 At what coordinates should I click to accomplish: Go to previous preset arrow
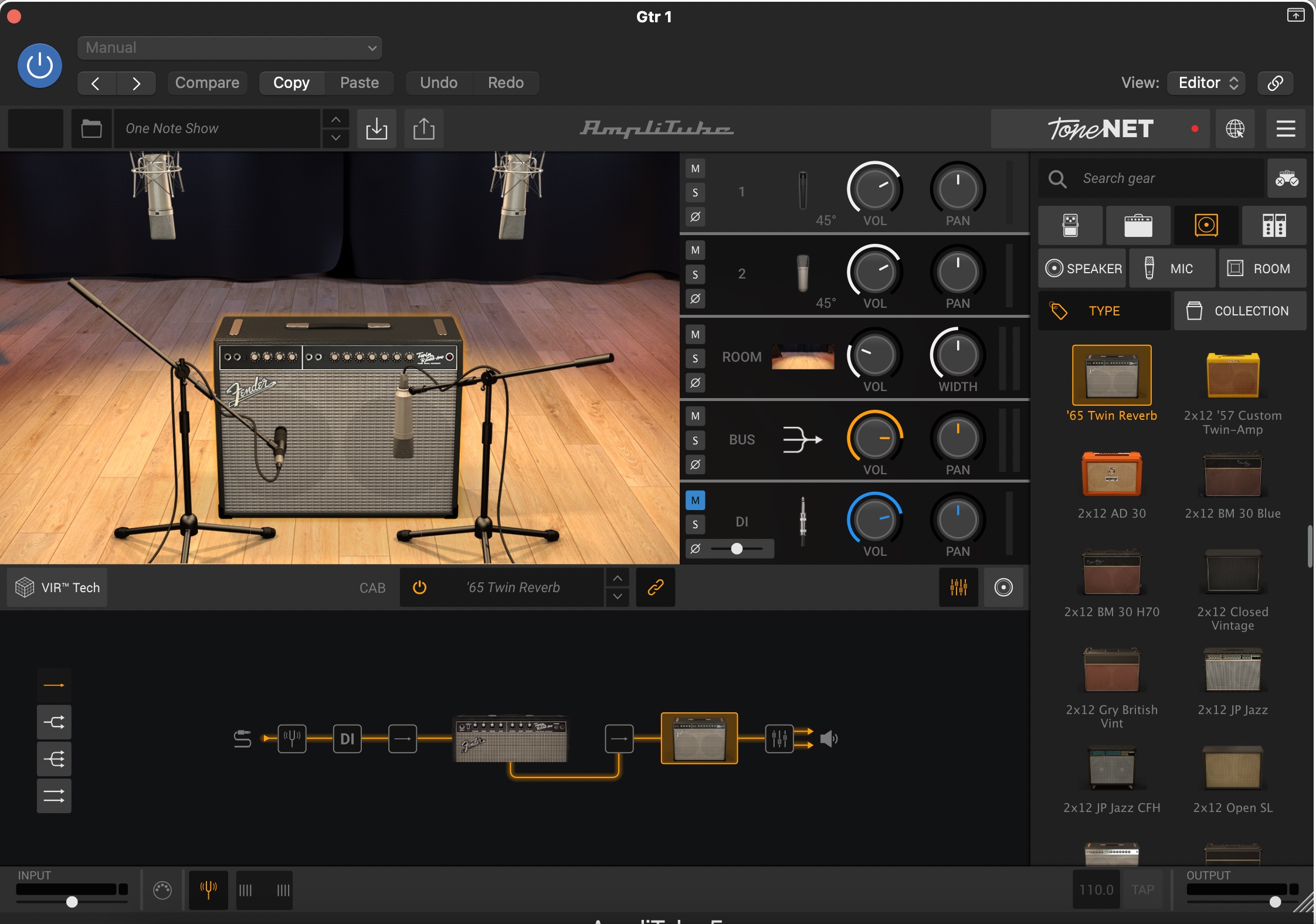pyautogui.click(x=96, y=83)
